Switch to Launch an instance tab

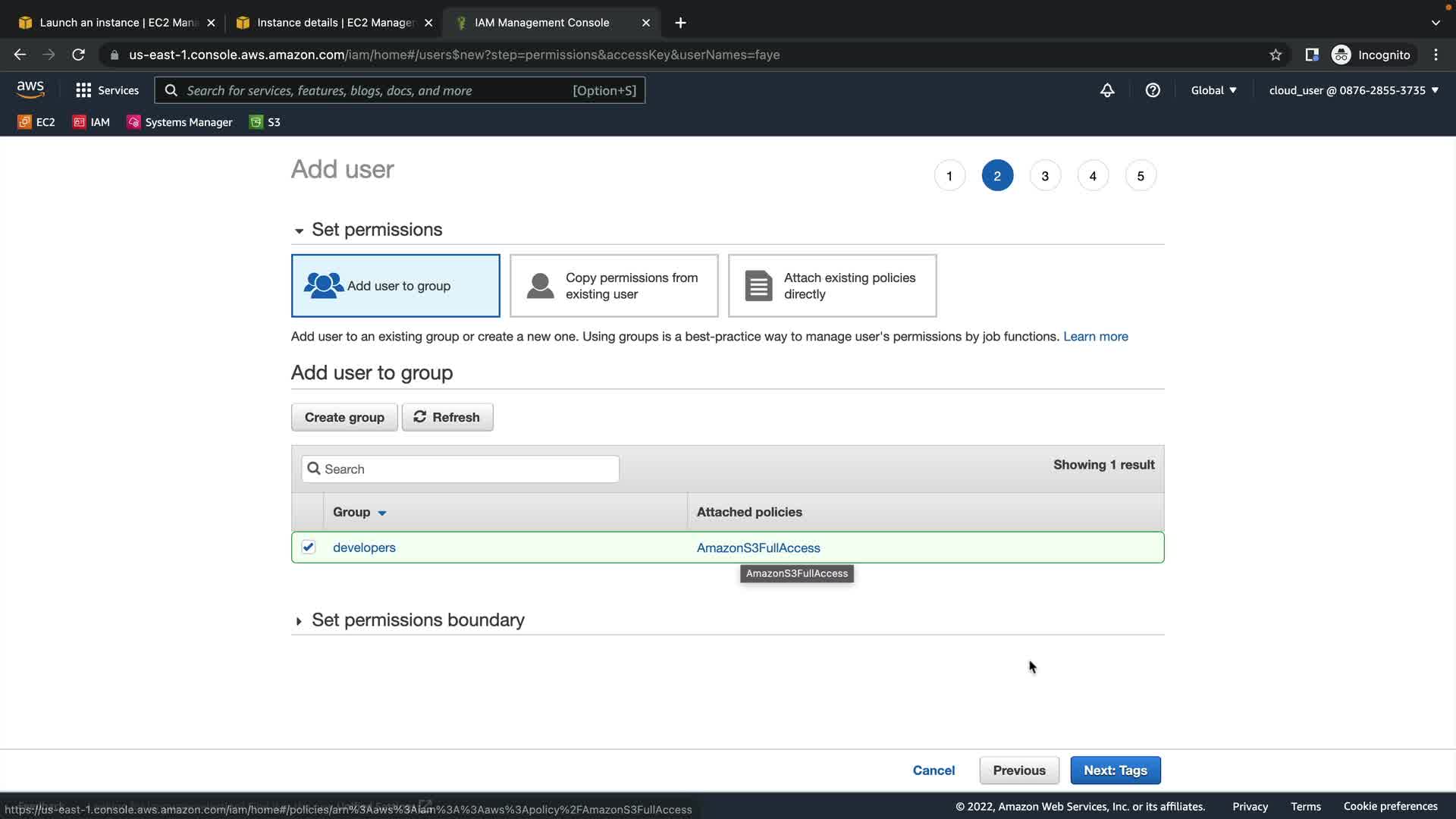(x=114, y=23)
